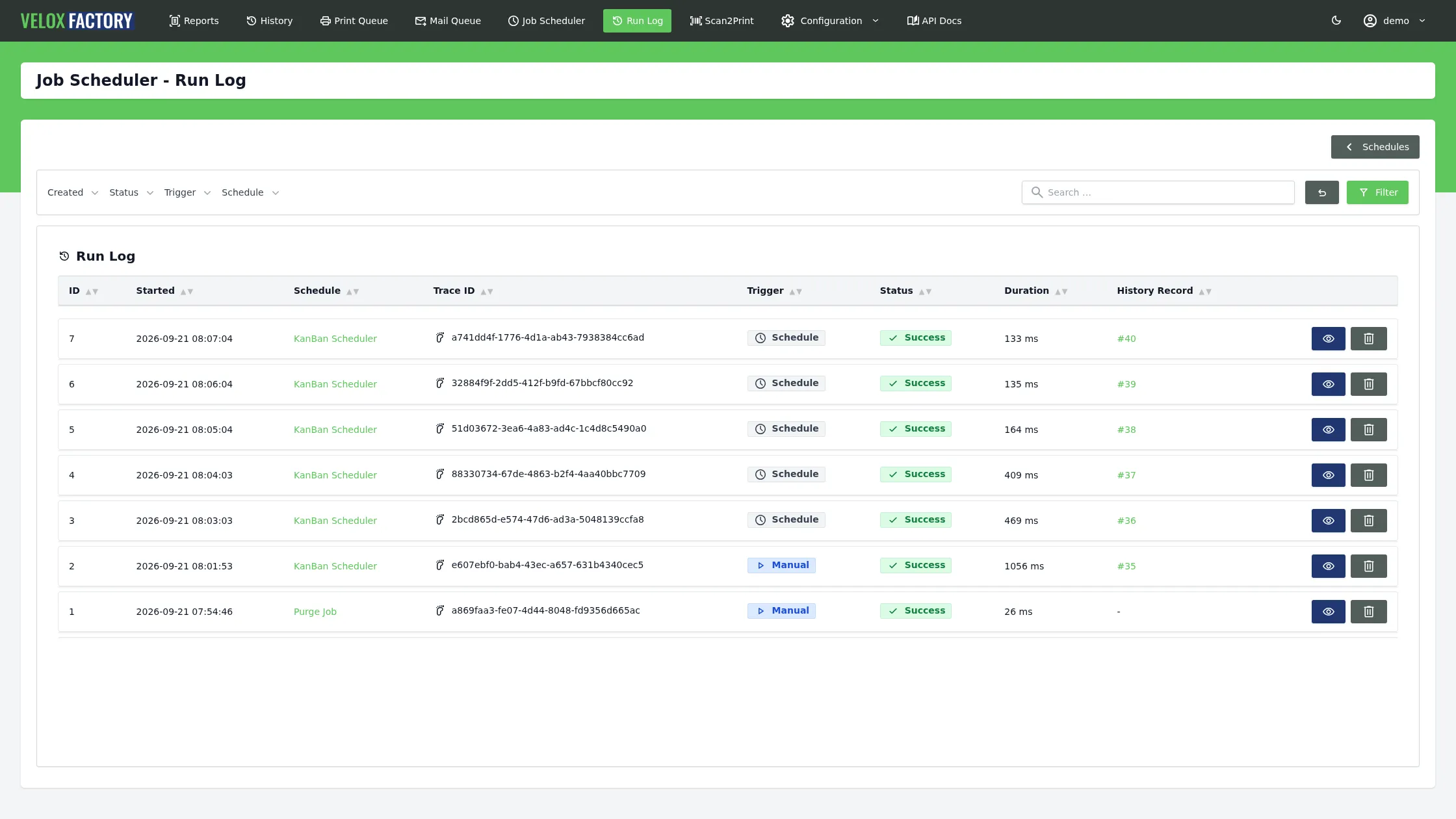Click the 1056 ms duration value
The image size is (1456, 819).
tap(1024, 566)
